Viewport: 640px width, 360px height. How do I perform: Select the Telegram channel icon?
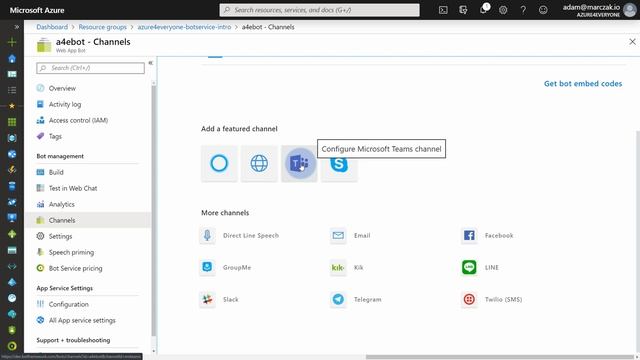(x=338, y=299)
